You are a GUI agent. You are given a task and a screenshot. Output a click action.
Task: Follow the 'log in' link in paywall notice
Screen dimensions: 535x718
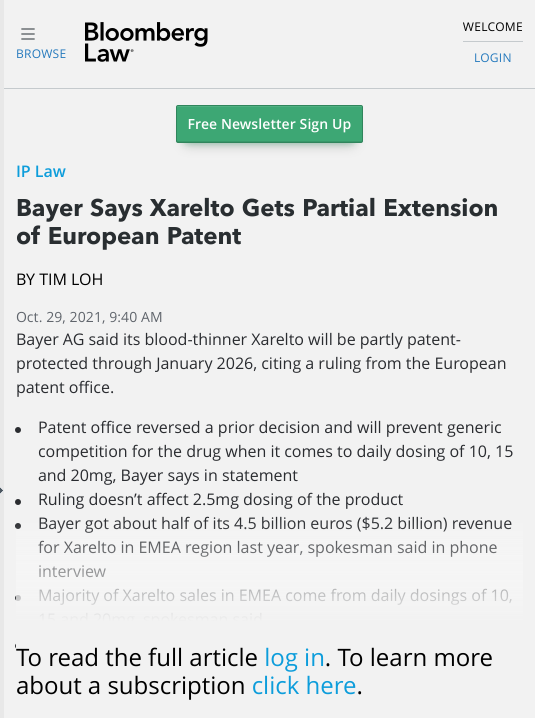(x=295, y=658)
